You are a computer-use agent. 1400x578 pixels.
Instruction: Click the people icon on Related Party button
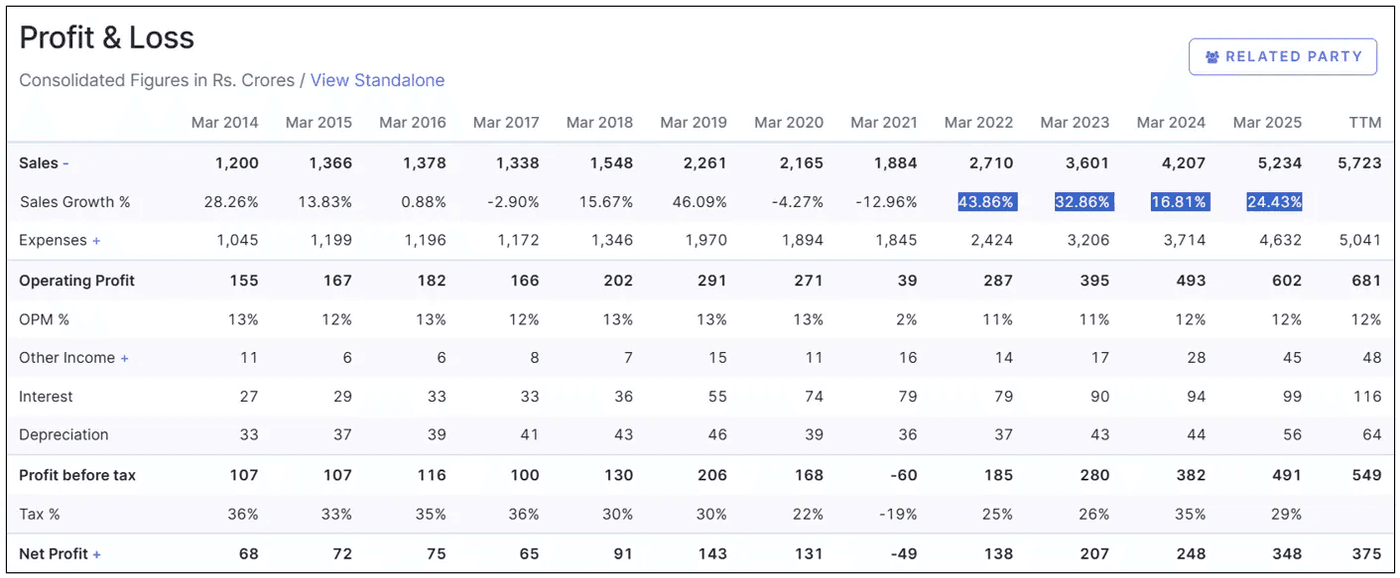pyautogui.click(x=1214, y=56)
